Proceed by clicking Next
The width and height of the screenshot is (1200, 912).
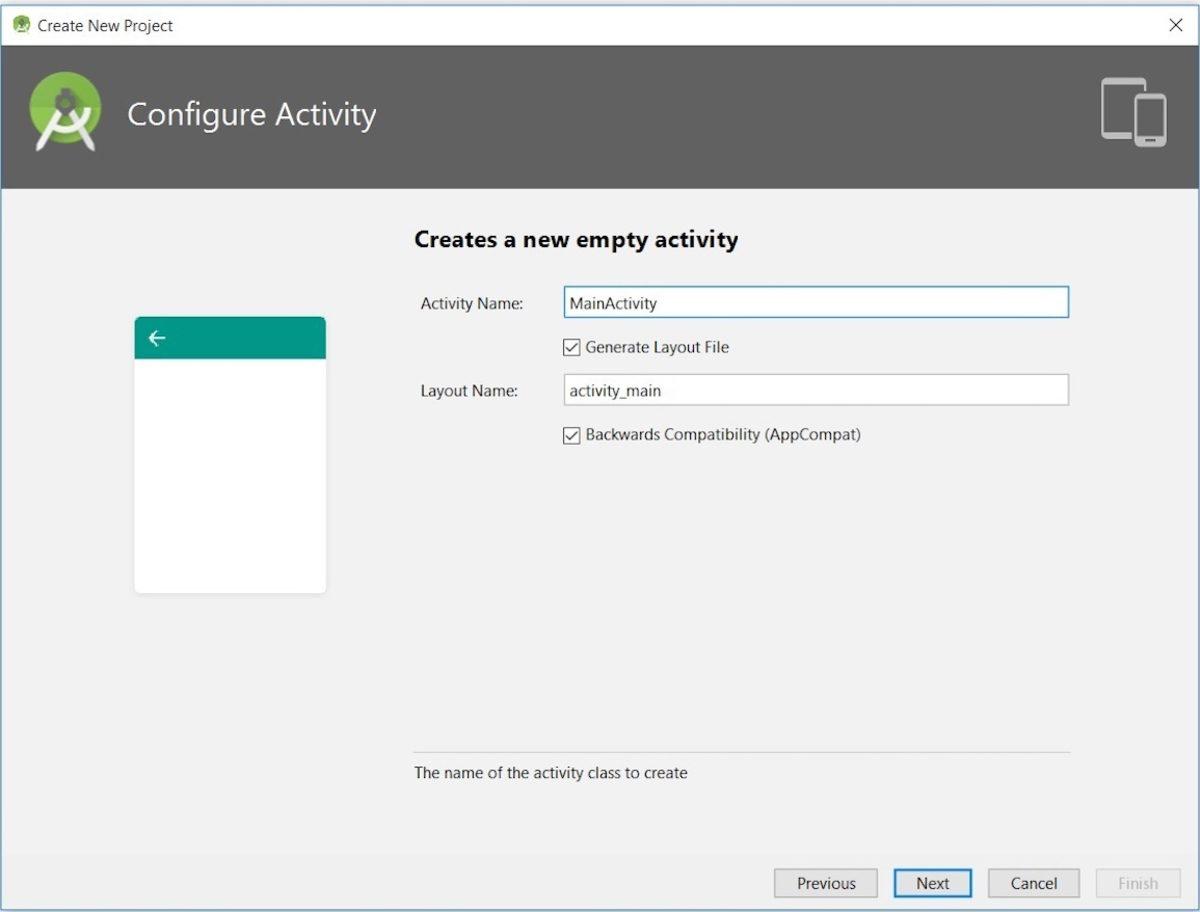[932, 883]
